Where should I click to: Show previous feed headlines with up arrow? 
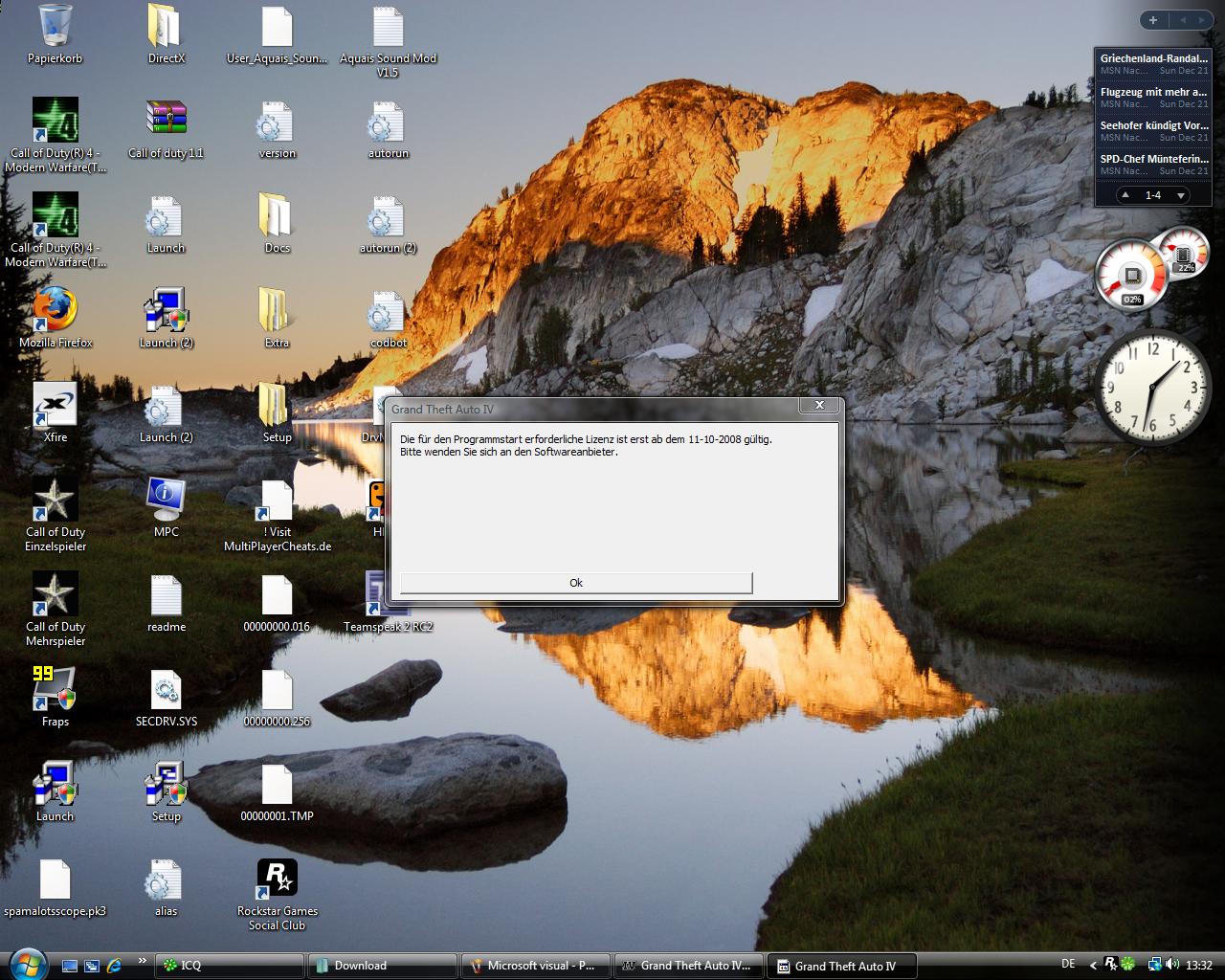pos(1125,195)
